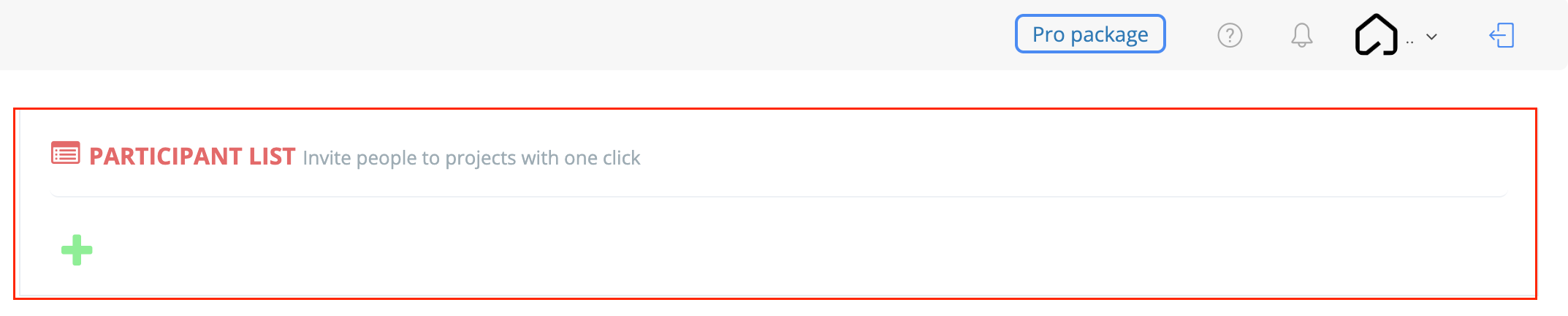Select the PARTICIPANT LIST heading
The width and height of the screenshot is (1568, 316).
pyautogui.click(x=192, y=157)
